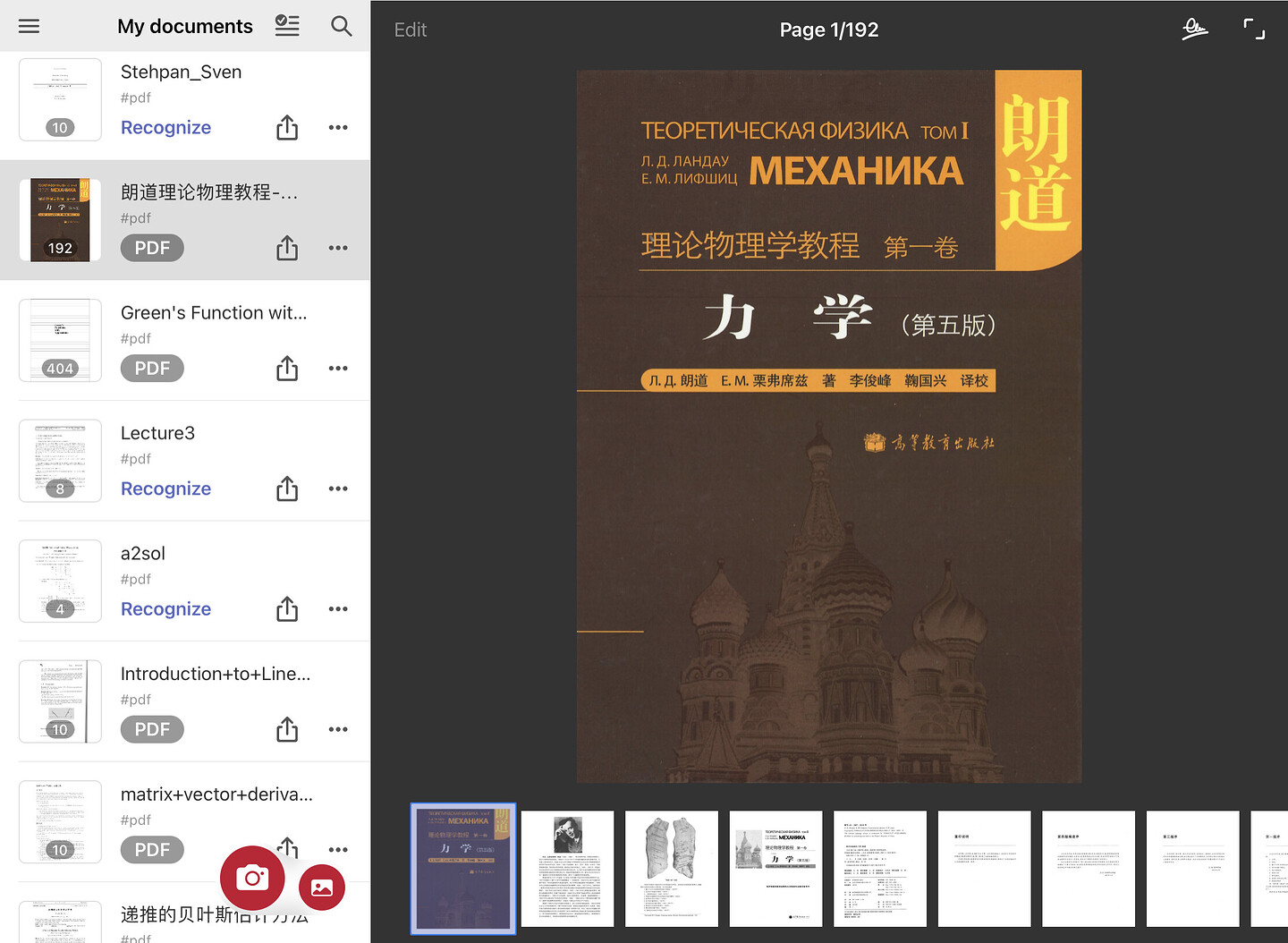Import from gallery with the image button
Screen dimensions: 1288x943
(x=322, y=888)
